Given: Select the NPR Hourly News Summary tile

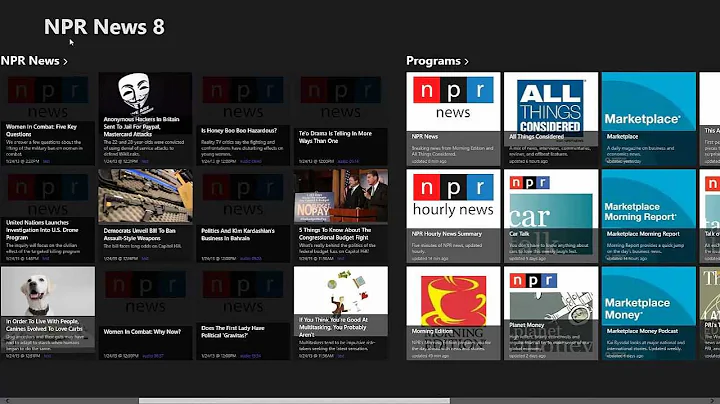Looking at the screenshot, I should (x=453, y=216).
